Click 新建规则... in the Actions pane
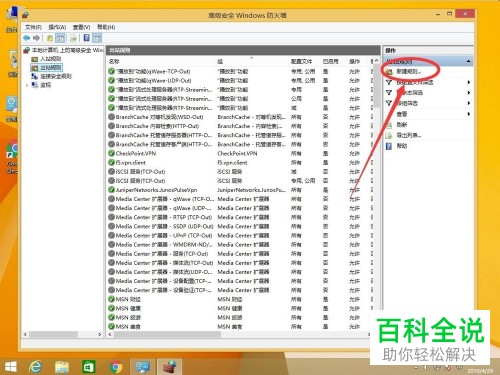Image resolution: width=500 pixels, height=375 pixels. 409,72
